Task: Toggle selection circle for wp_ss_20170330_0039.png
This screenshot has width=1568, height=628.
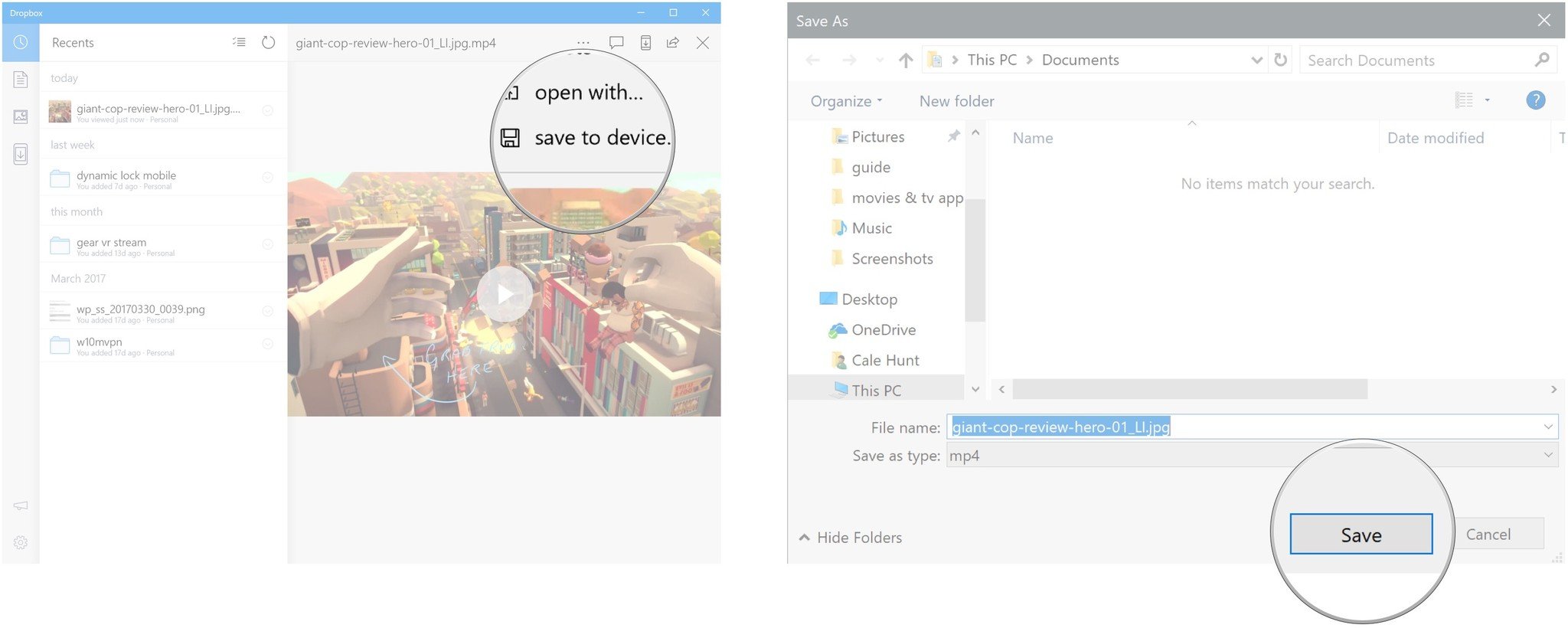Action: [268, 311]
